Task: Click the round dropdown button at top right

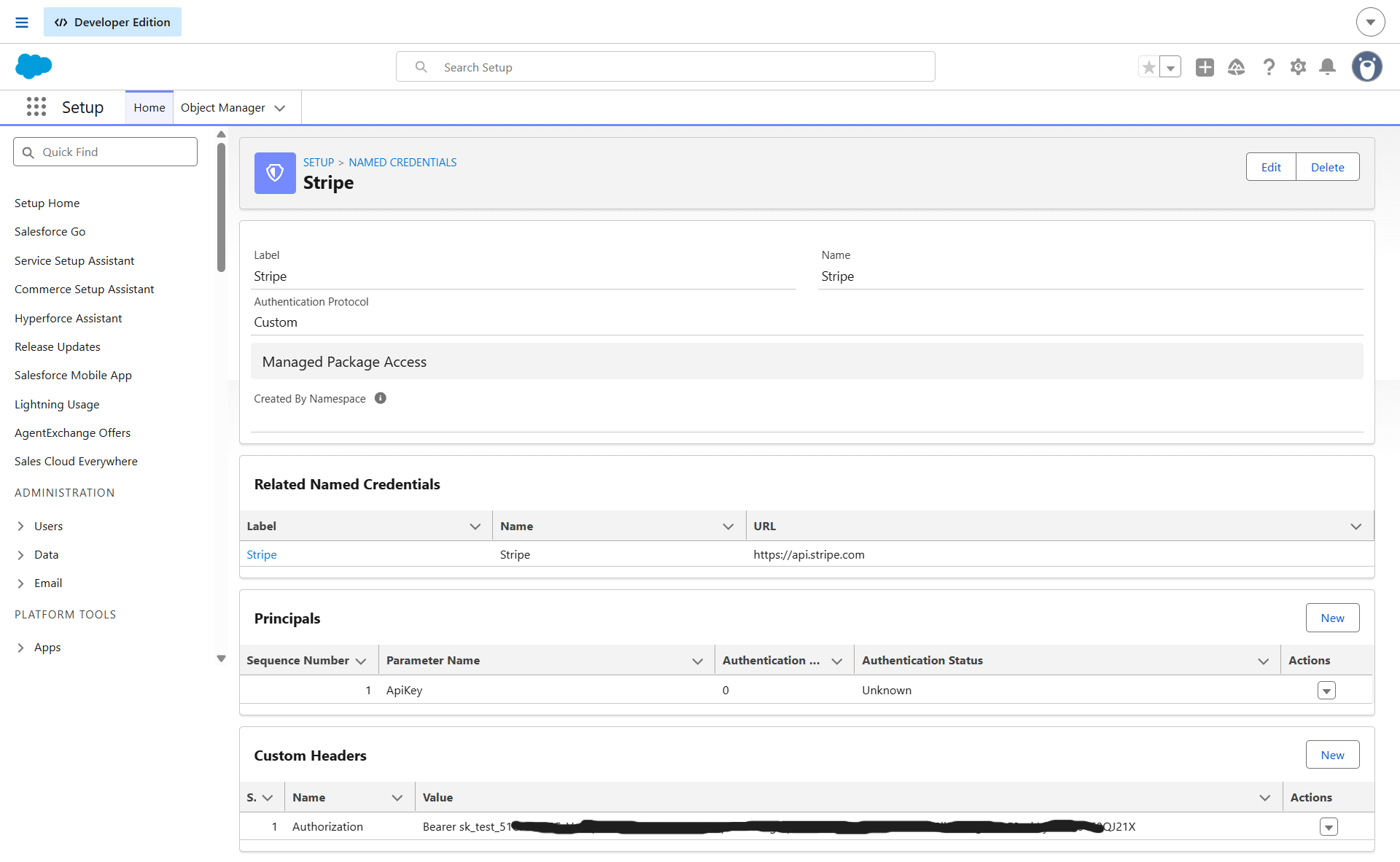Action: [x=1370, y=22]
